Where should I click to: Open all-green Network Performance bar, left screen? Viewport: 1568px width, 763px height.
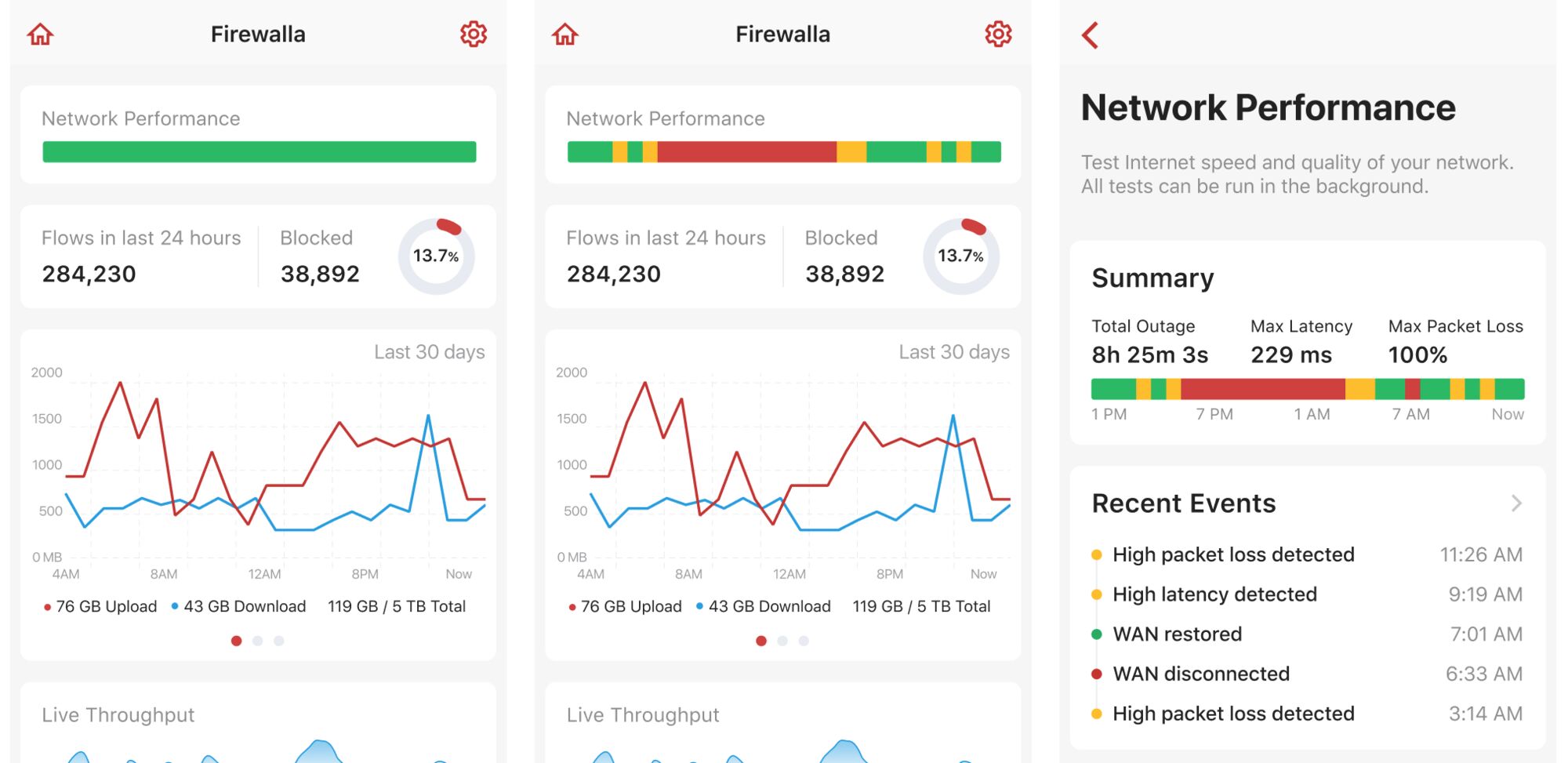[x=260, y=152]
